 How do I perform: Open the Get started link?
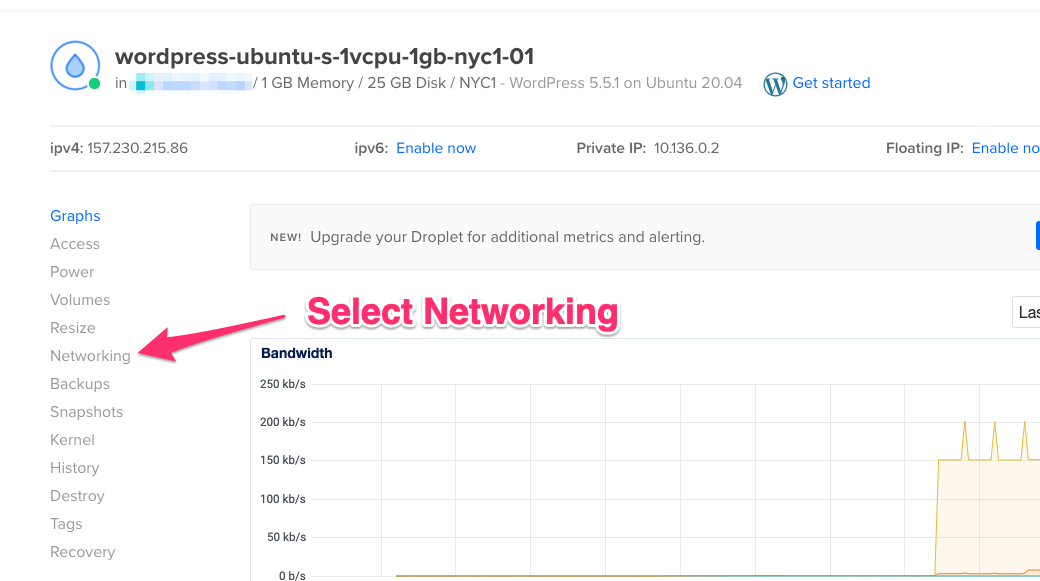coord(831,83)
